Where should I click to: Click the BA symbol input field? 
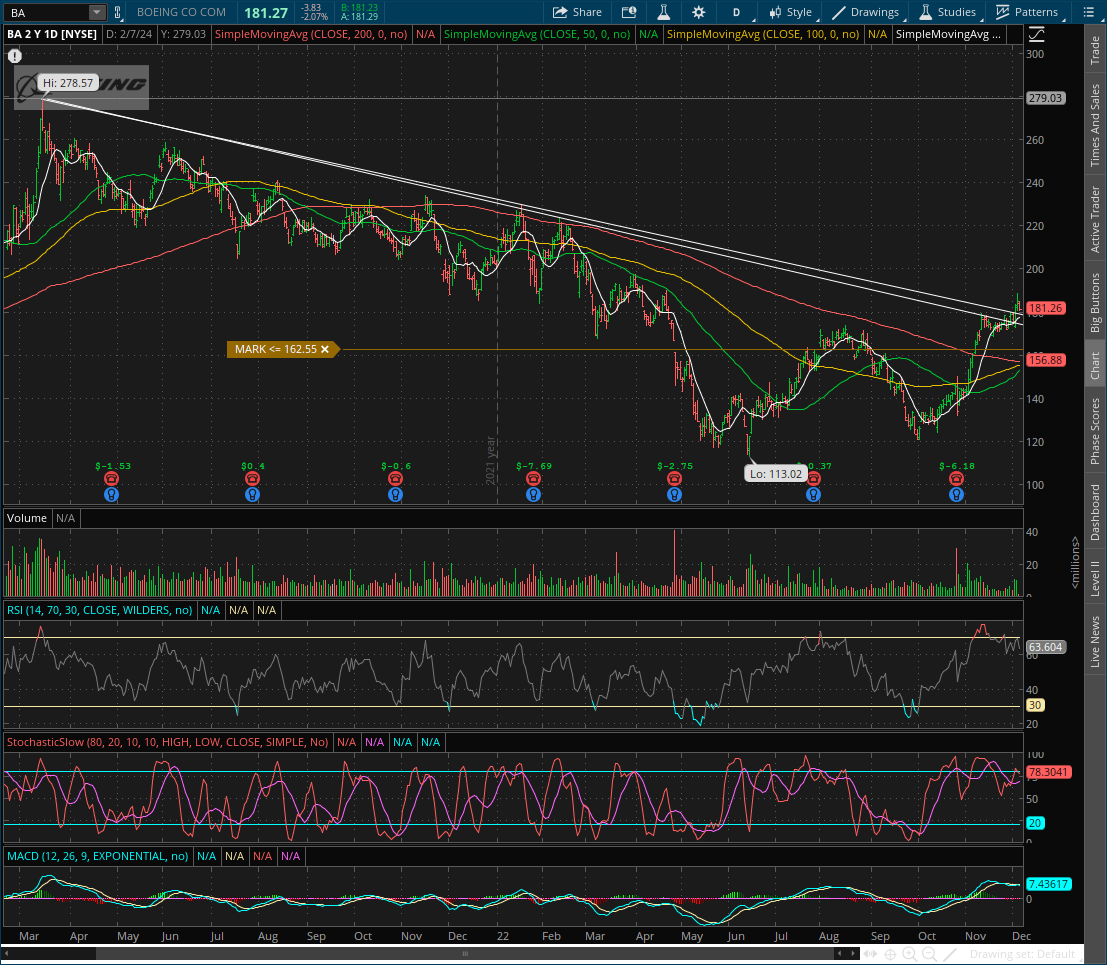pyautogui.click(x=47, y=12)
